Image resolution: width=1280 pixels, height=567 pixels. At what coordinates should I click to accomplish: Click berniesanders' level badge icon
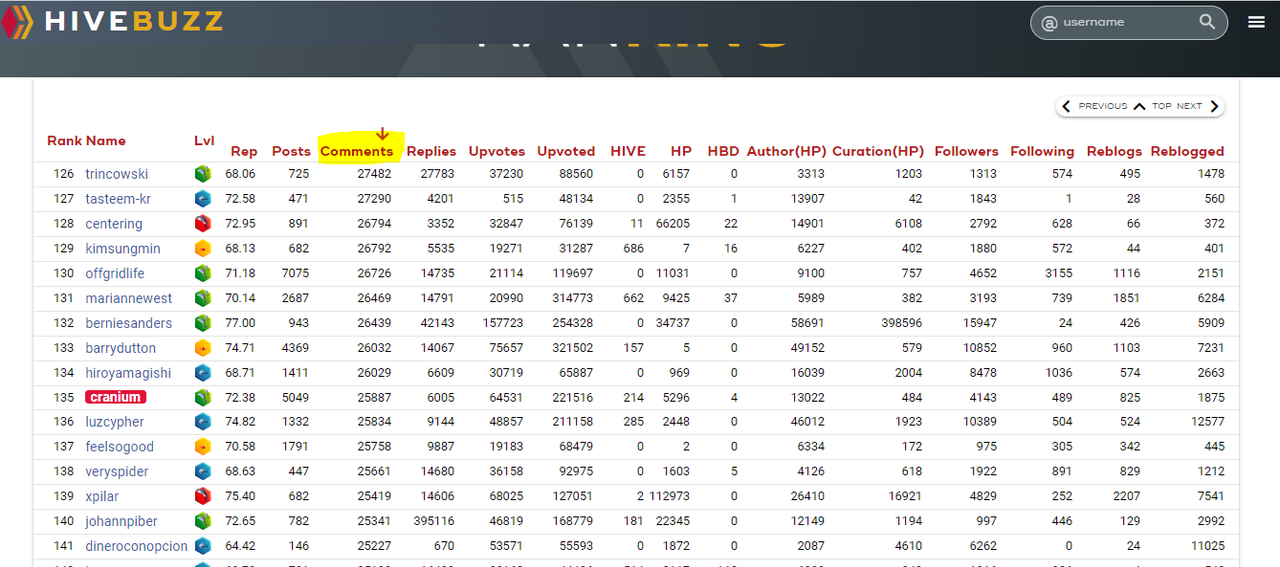click(203, 323)
